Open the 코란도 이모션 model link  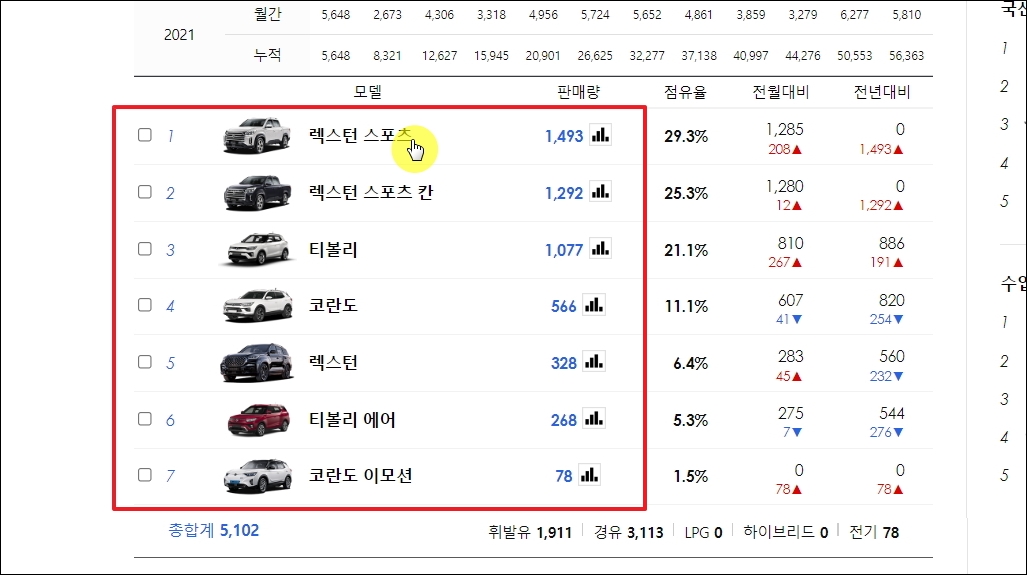(360, 476)
